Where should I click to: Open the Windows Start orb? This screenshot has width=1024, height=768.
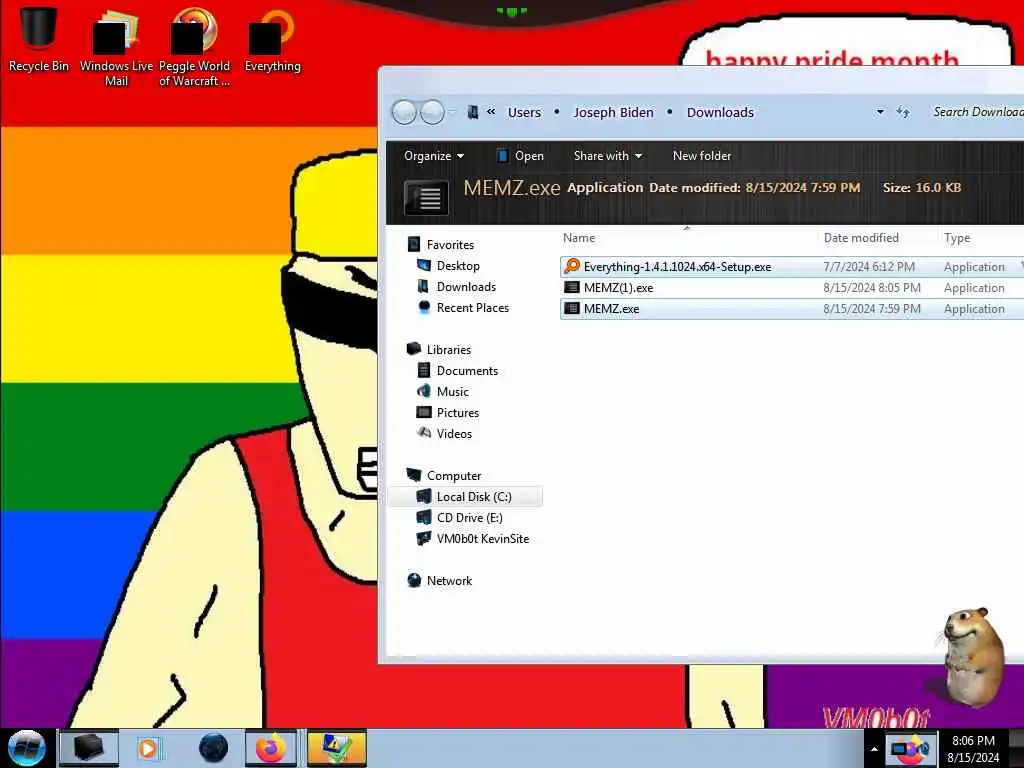[26, 748]
